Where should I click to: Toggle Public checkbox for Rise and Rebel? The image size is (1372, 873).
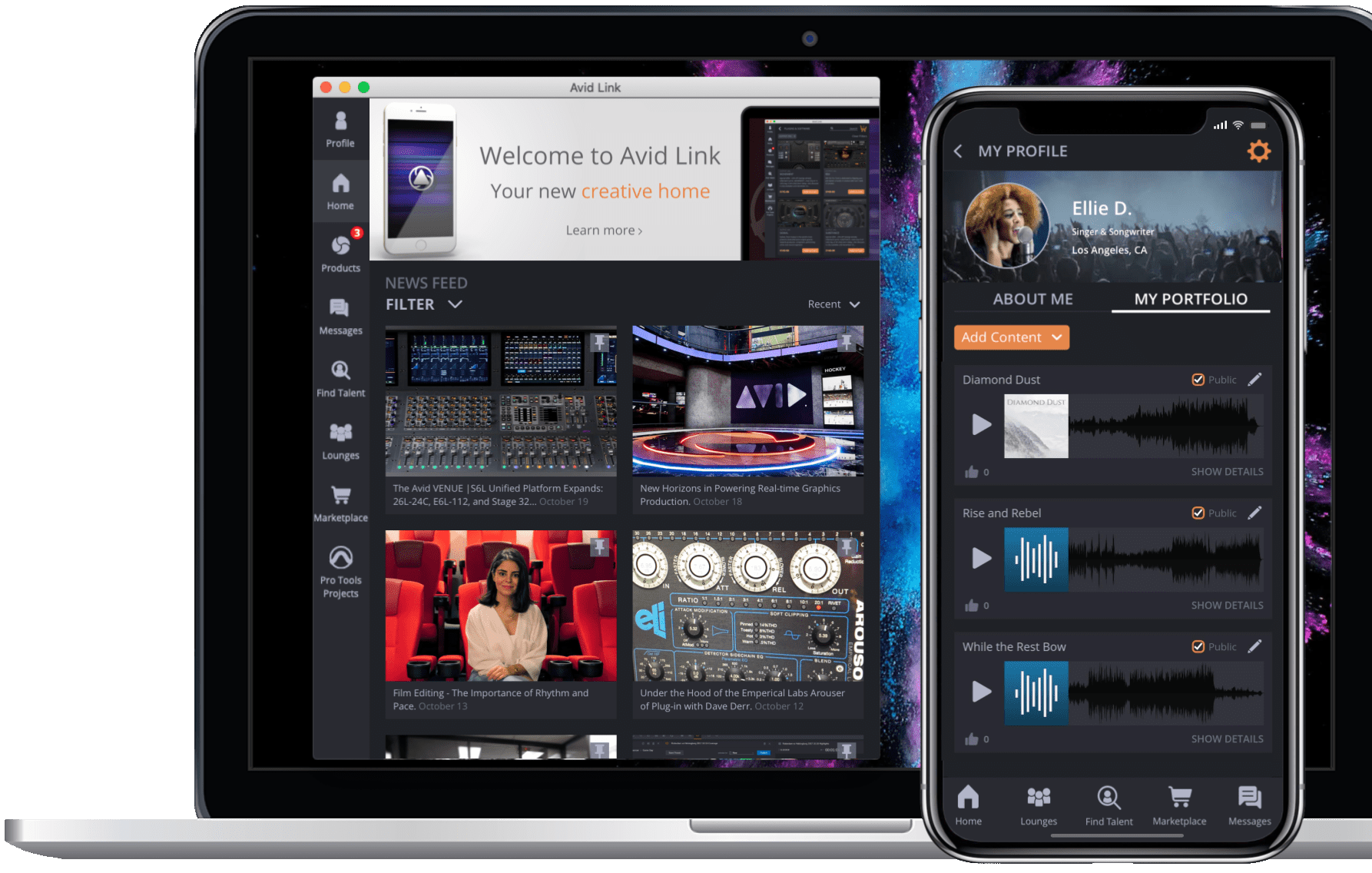(x=1198, y=513)
